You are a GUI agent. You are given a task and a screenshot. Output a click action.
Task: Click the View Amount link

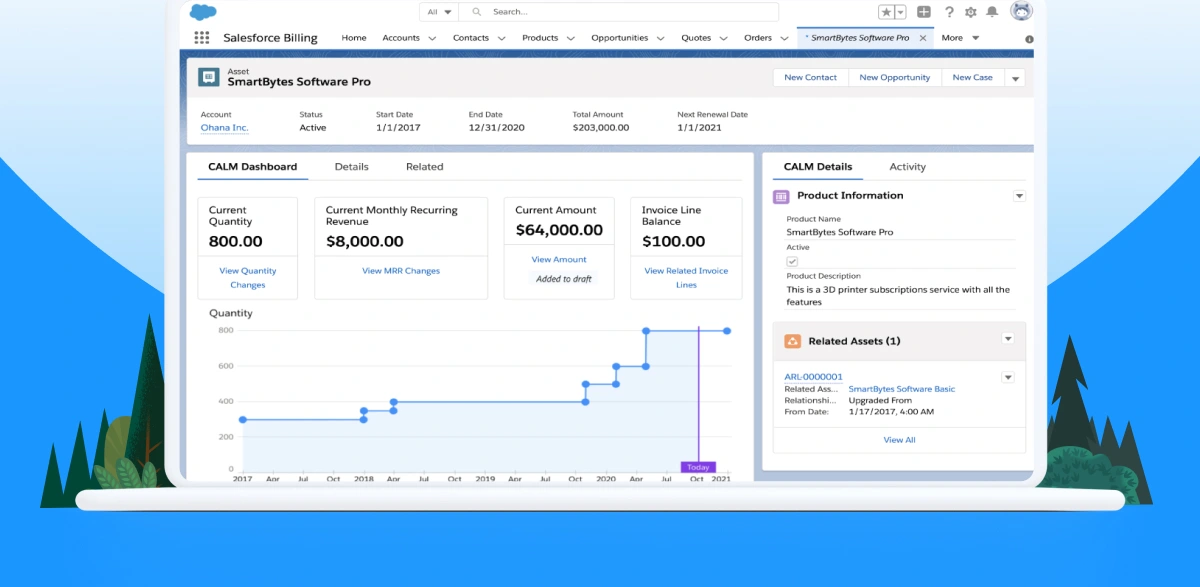pyautogui.click(x=559, y=260)
